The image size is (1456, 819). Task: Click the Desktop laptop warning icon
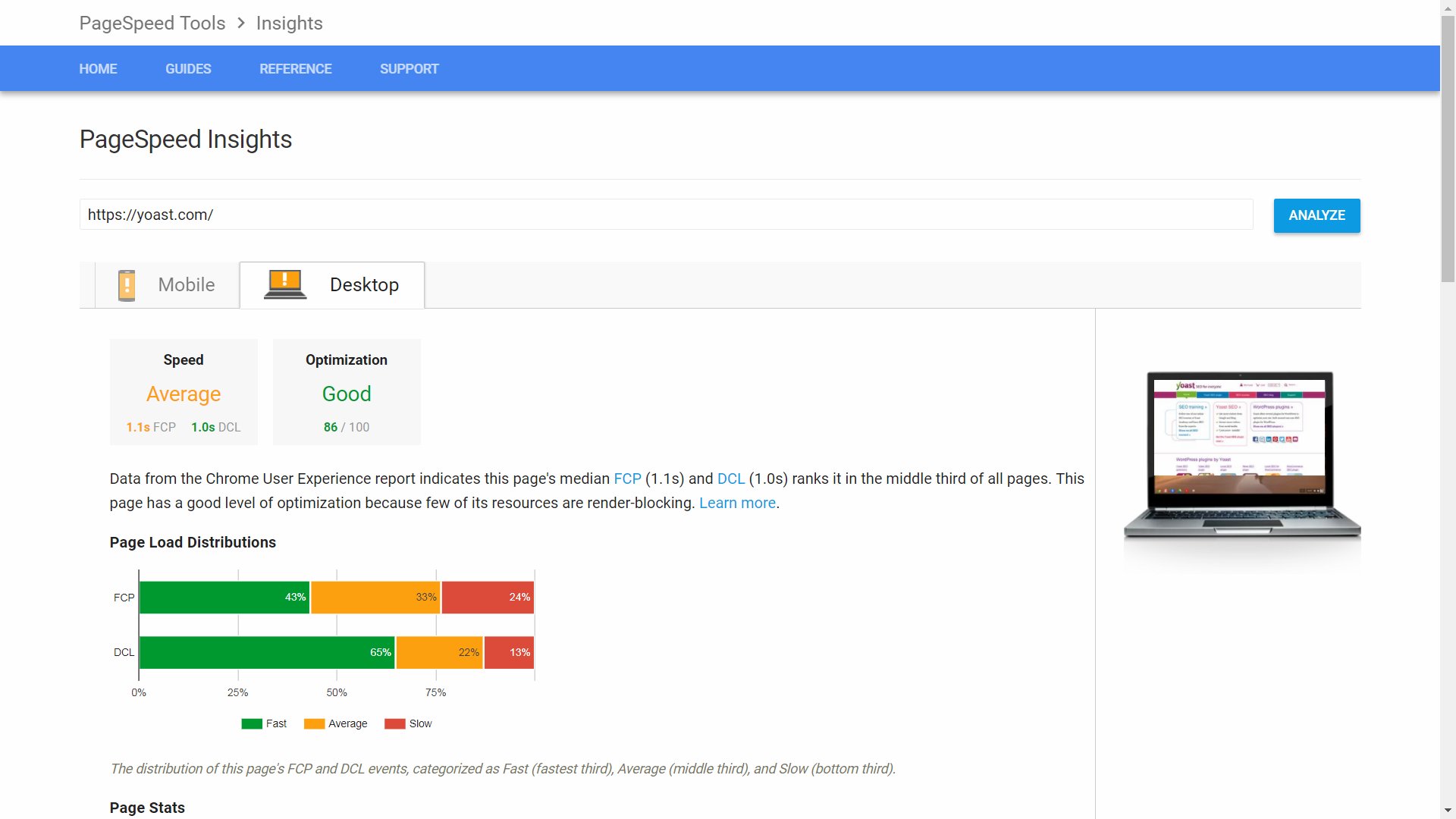[x=285, y=284]
